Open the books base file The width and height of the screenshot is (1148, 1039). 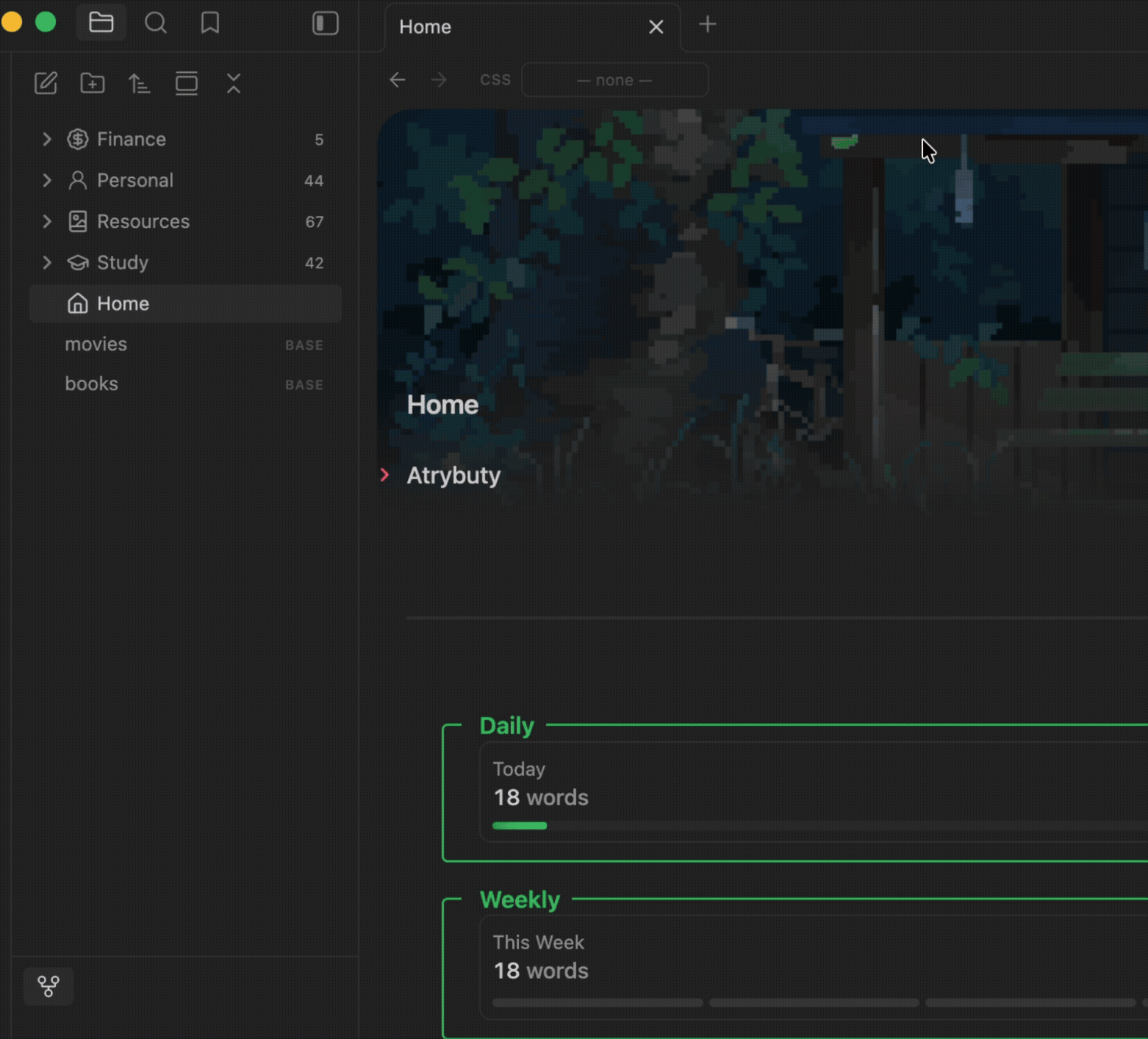tap(185, 384)
